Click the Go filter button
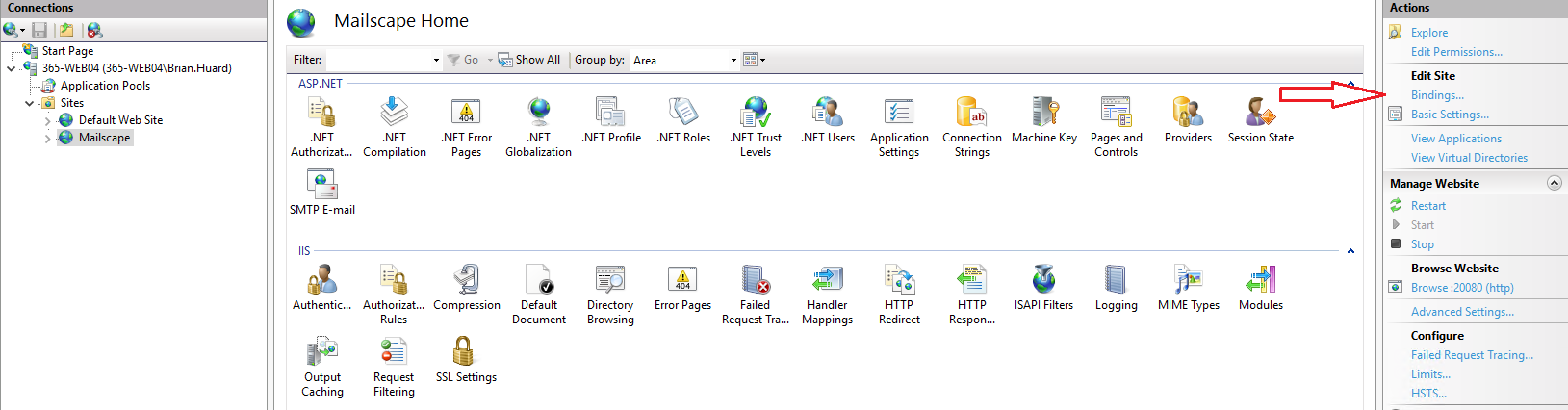Screen dimensions: 1568x410 pos(463,60)
